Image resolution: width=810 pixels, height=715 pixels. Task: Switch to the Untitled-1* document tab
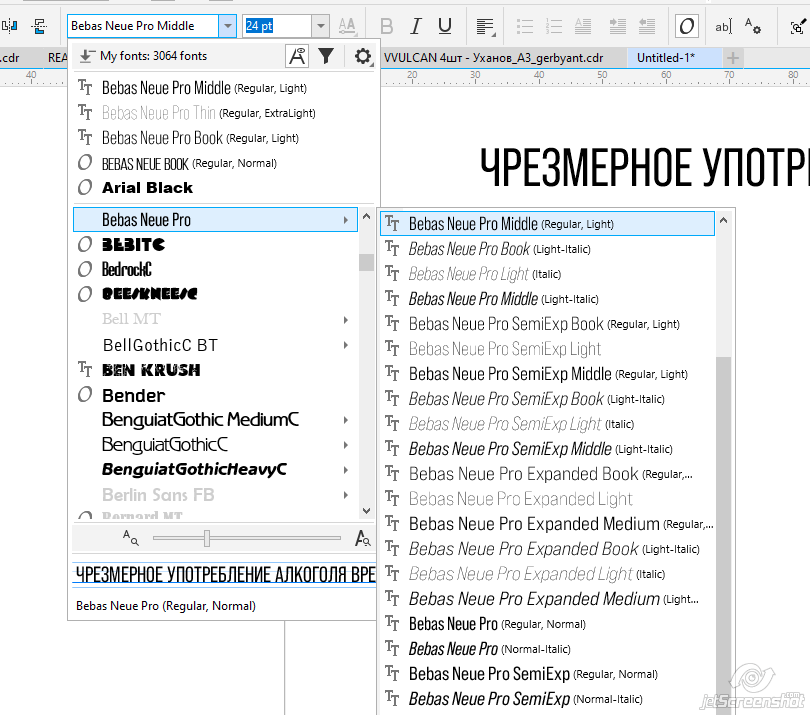tap(666, 58)
